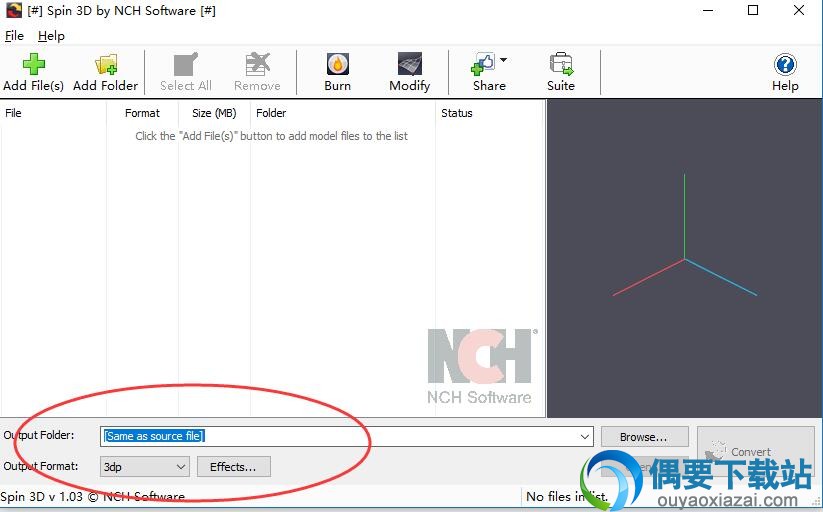Click the Select All toolbar icon
The image size is (823, 512).
click(186, 64)
